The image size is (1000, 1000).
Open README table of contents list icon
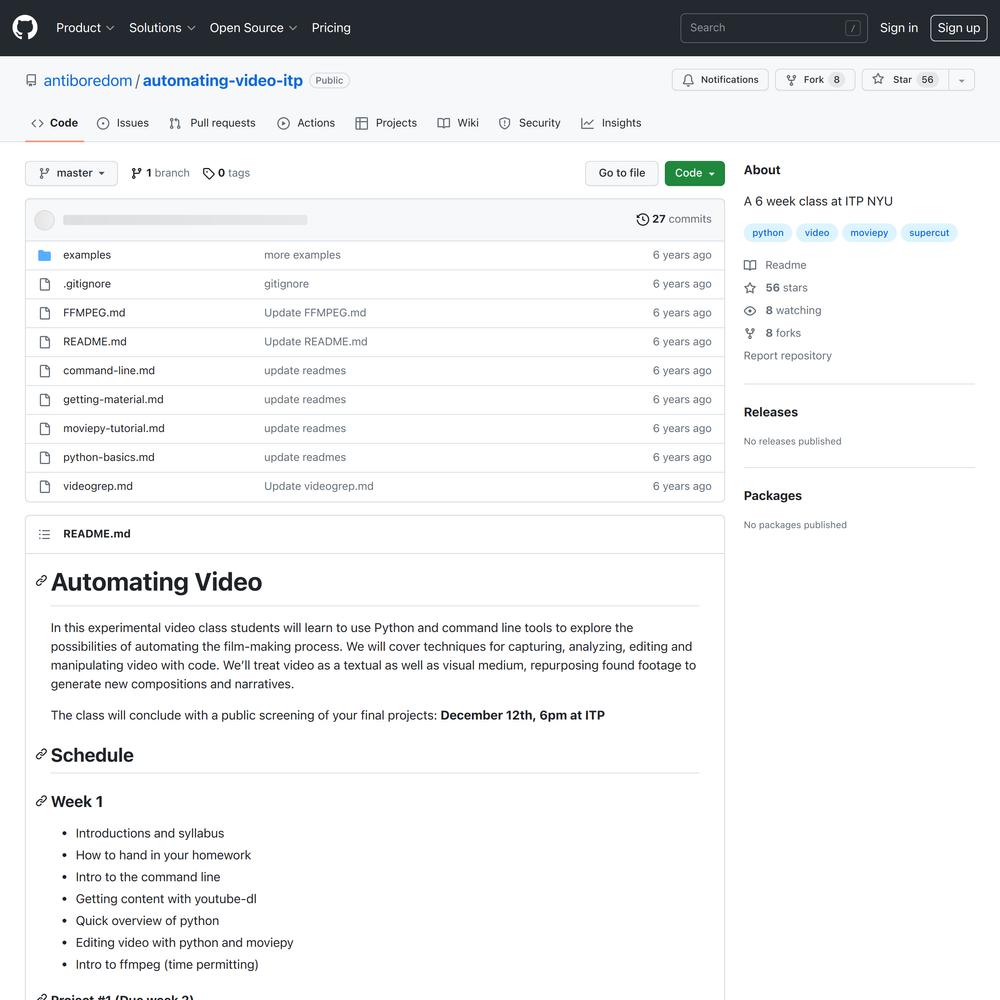[44, 534]
